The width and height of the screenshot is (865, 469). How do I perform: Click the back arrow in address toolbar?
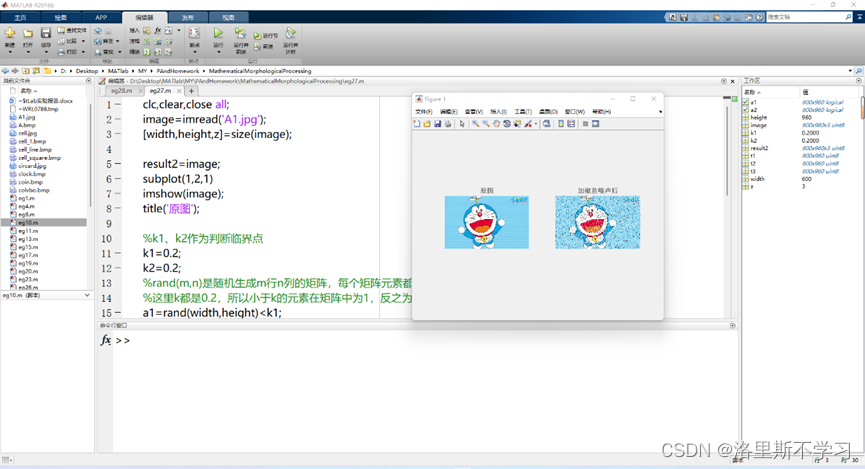pyautogui.click(x=5, y=71)
